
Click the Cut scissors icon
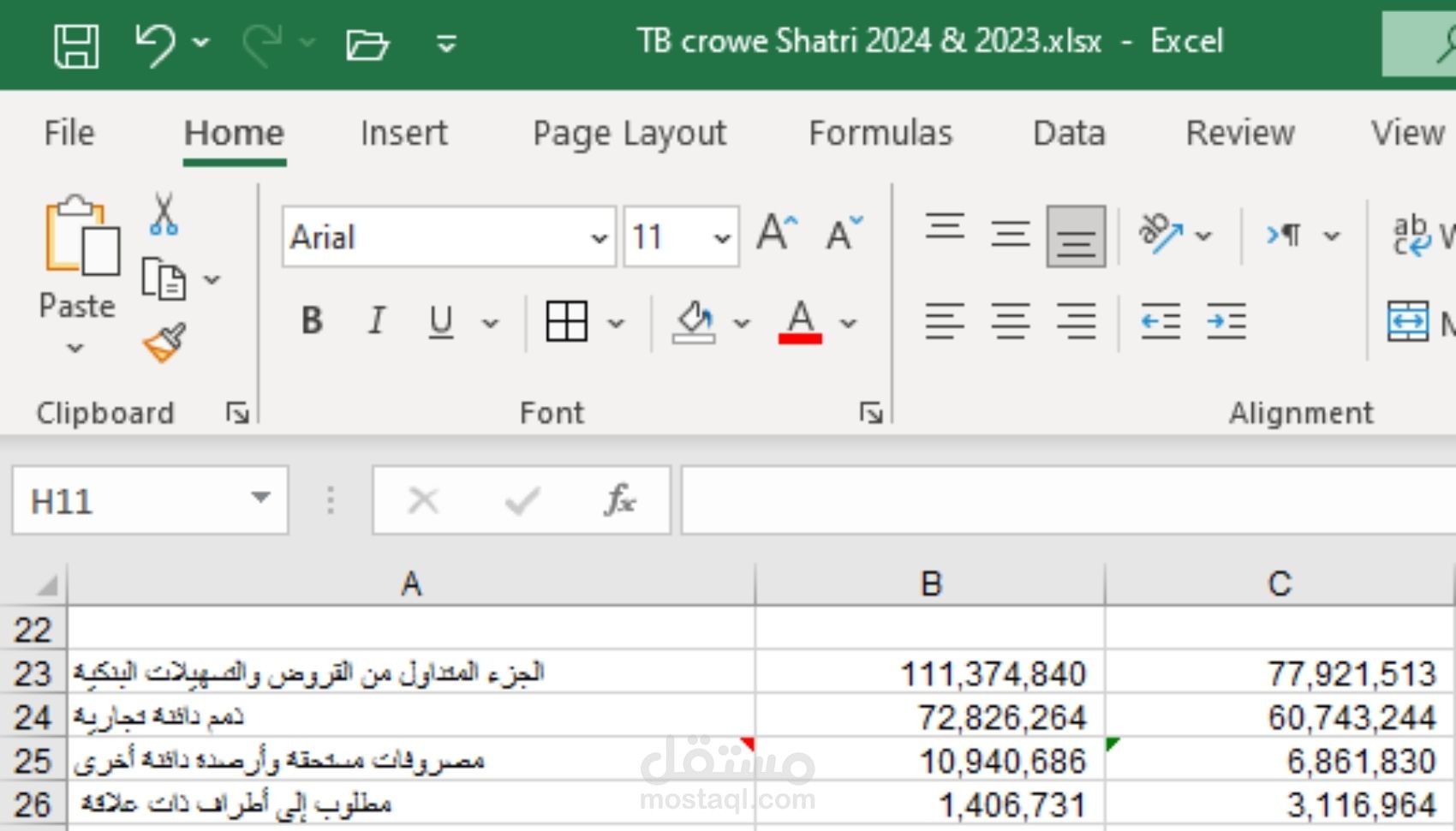(164, 214)
